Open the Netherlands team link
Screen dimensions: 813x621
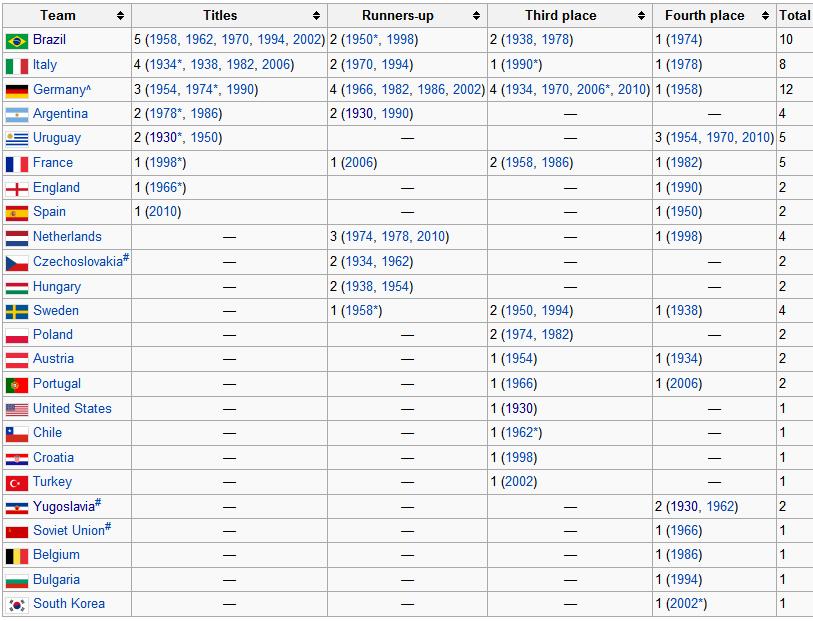67,236
